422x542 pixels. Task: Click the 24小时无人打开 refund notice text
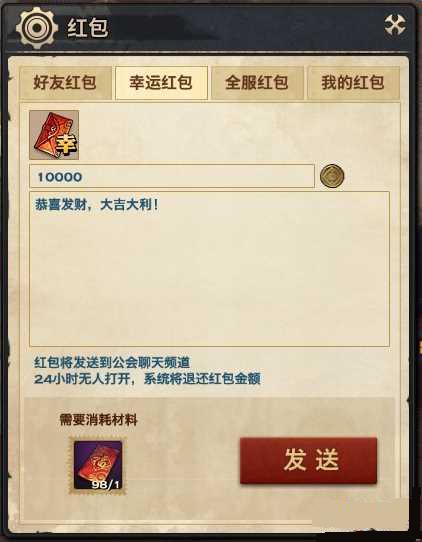click(82, 379)
